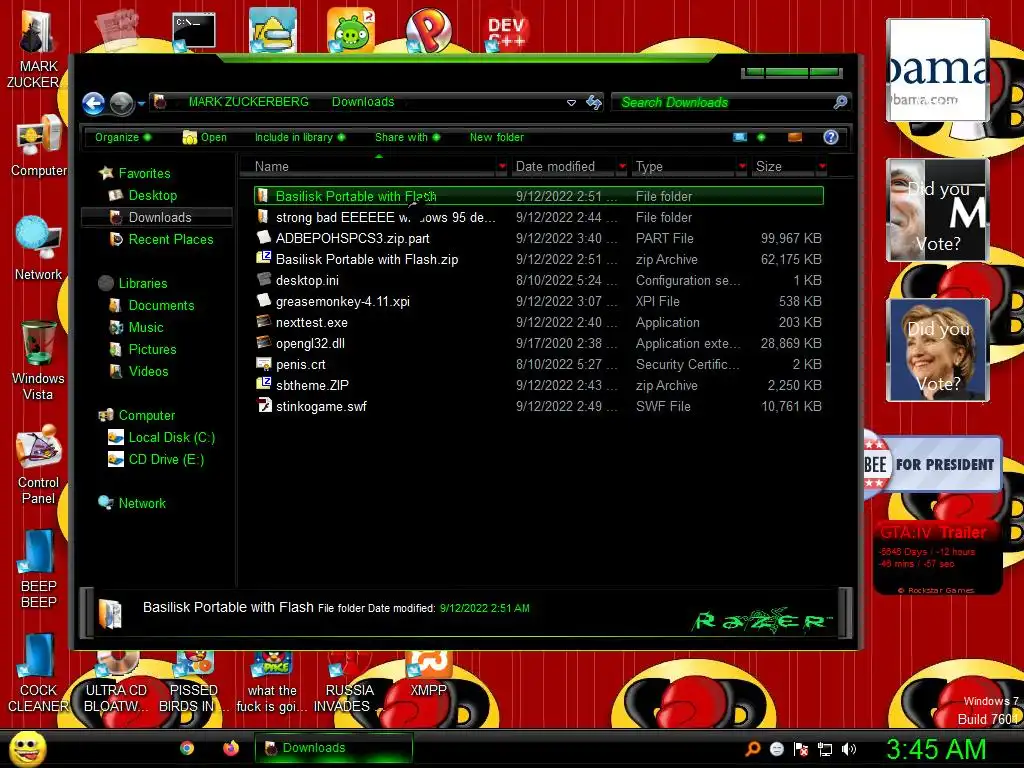
Task: Select Basilisk Portable with Flash.zip
Action: pos(539,259)
